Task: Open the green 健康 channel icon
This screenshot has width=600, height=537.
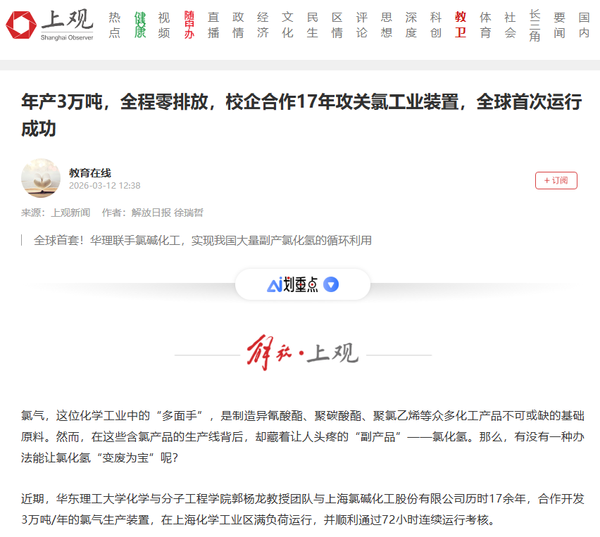Action: 140,25
